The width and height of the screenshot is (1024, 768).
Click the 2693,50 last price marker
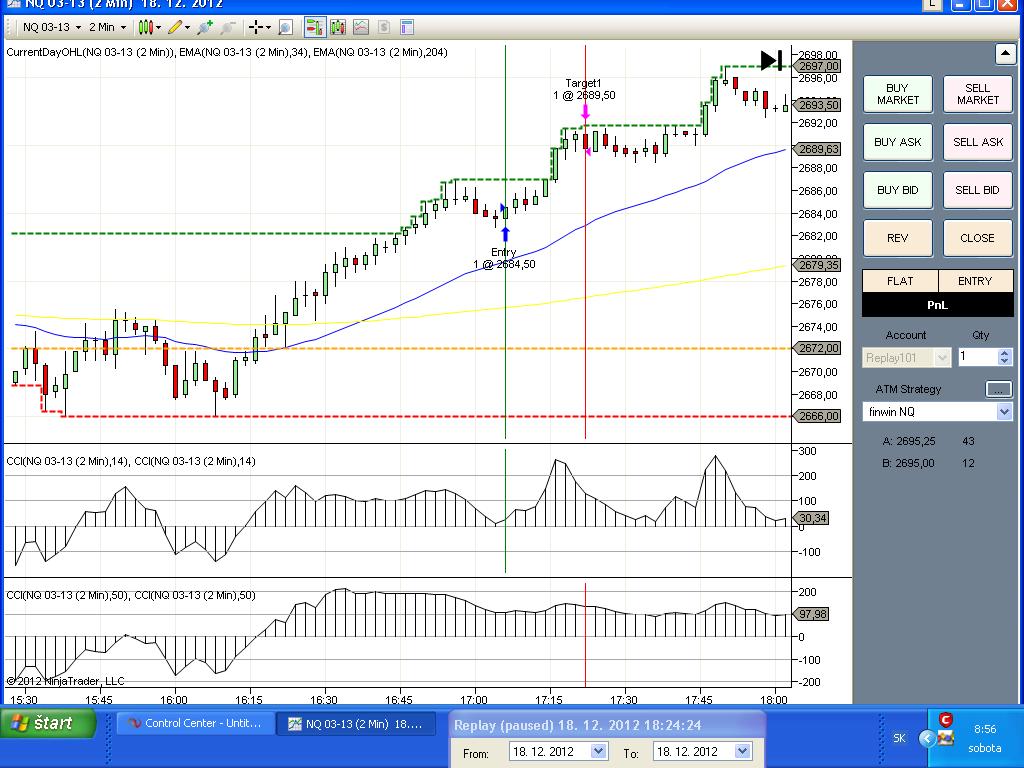click(x=818, y=104)
